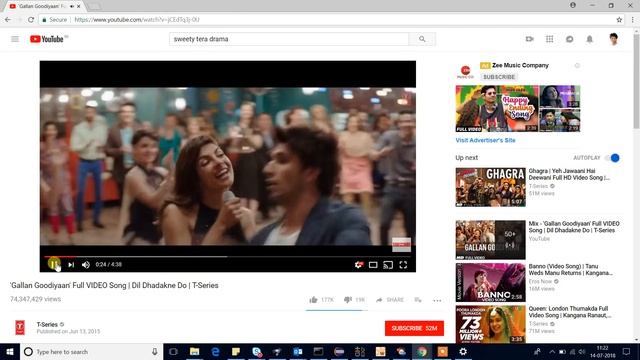This screenshot has height=360, width=640.
Task: Open more actions three-dot menu
Action: click(x=437, y=300)
